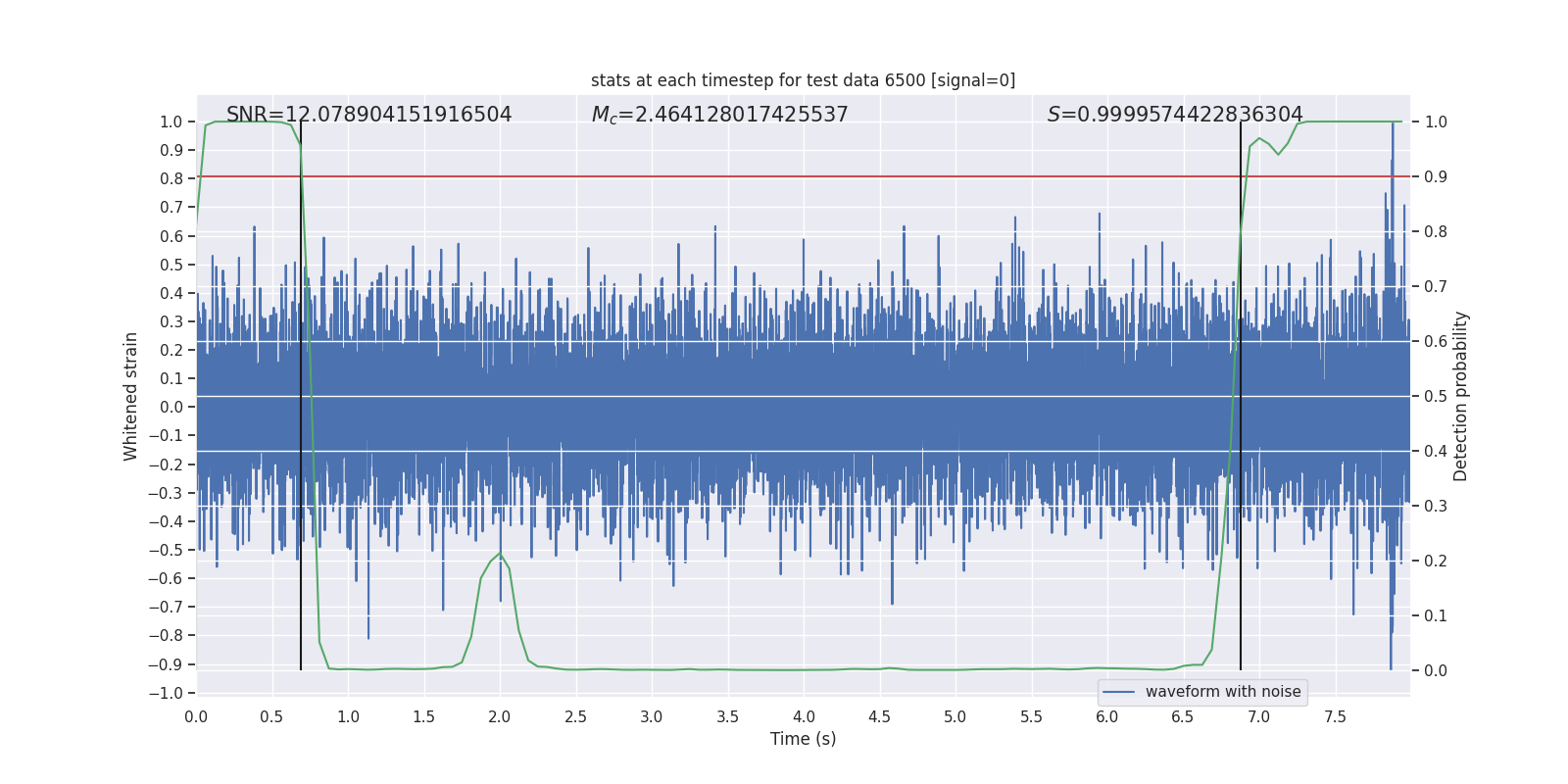
Task: Click the Mc=2.4641 chirp mass annotation
Action: [x=719, y=115]
